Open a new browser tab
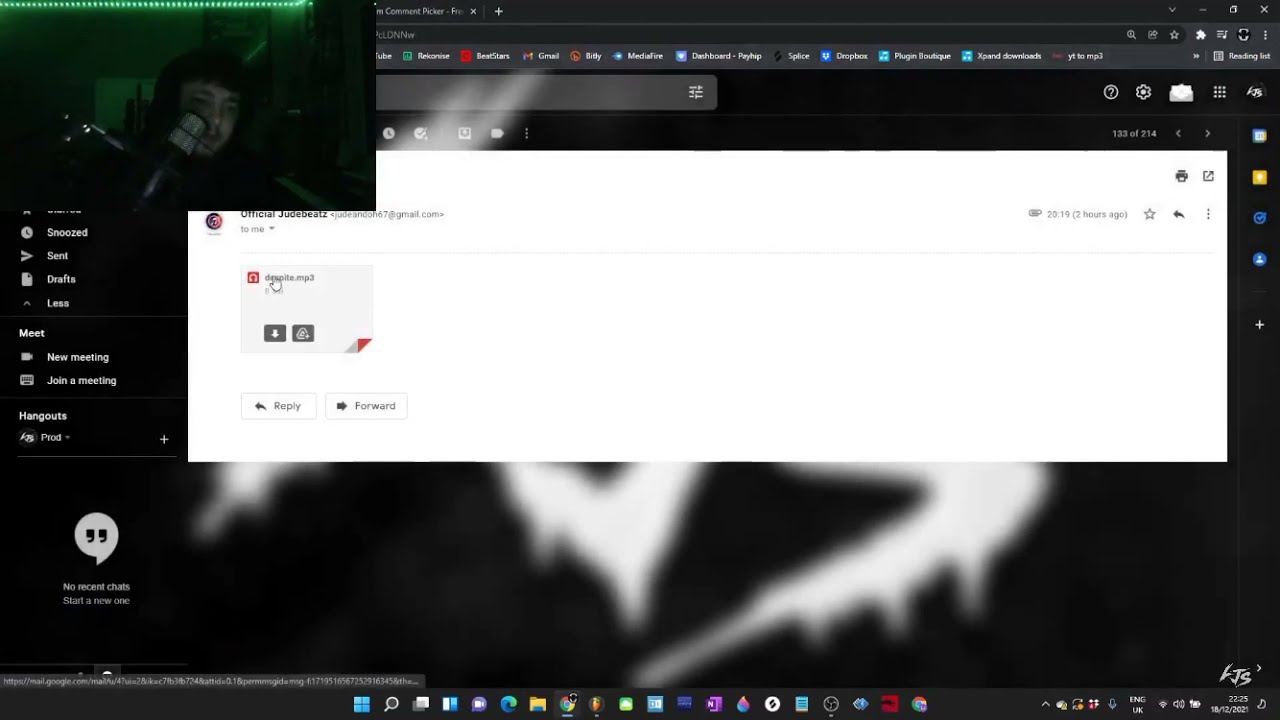 point(499,11)
